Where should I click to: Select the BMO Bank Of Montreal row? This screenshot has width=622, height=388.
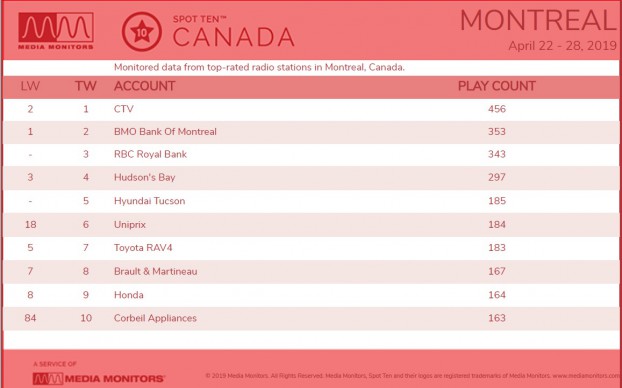(x=311, y=132)
